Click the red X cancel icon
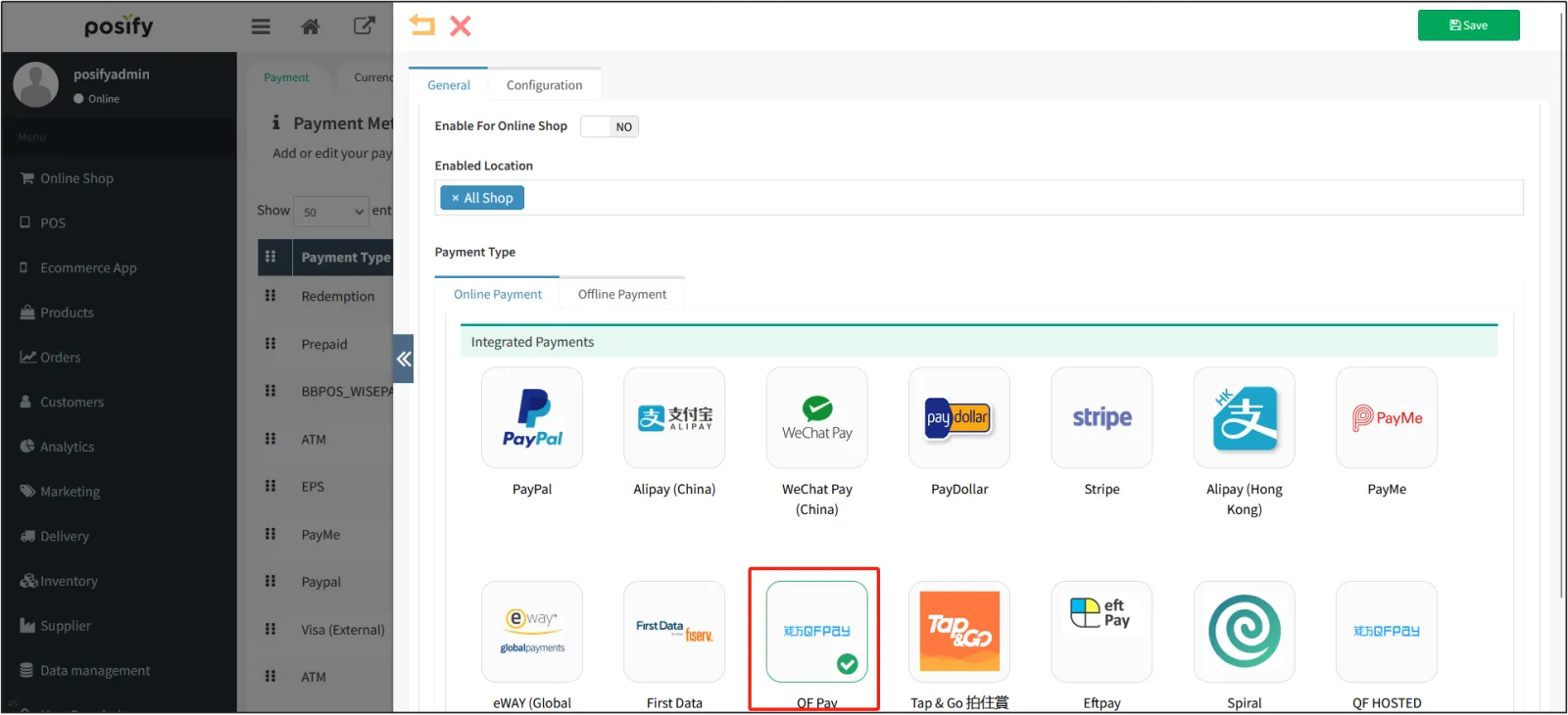This screenshot has width=1568, height=715. pos(461,25)
